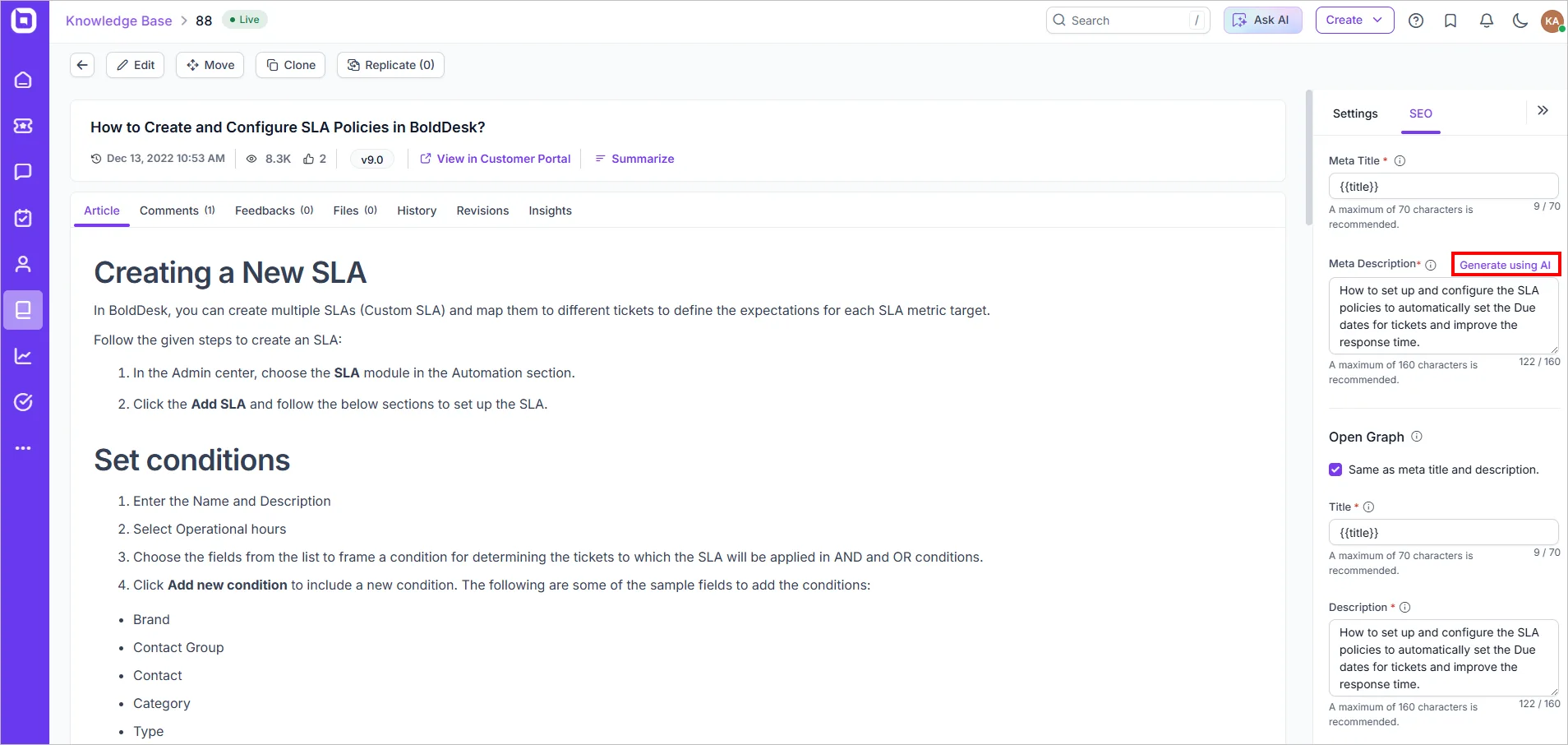Image resolution: width=1568 pixels, height=745 pixels.
Task: Switch to the Files tab
Action: [355, 211]
